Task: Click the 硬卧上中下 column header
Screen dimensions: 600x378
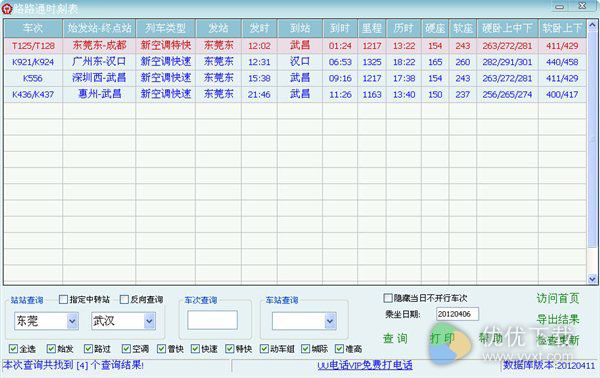Action: (x=507, y=28)
